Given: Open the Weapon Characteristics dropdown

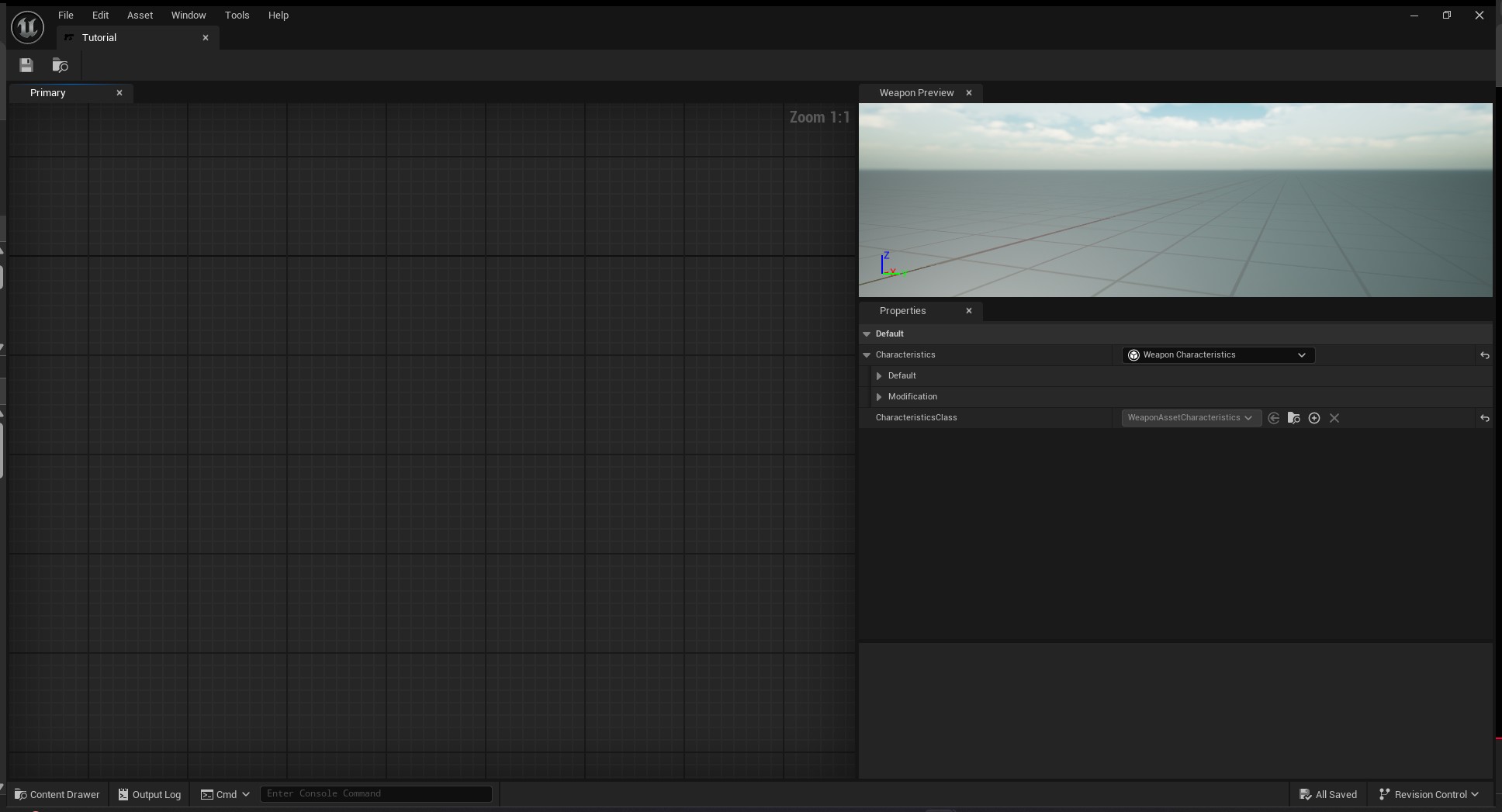Looking at the screenshot, I should (x=1218, y=354).
